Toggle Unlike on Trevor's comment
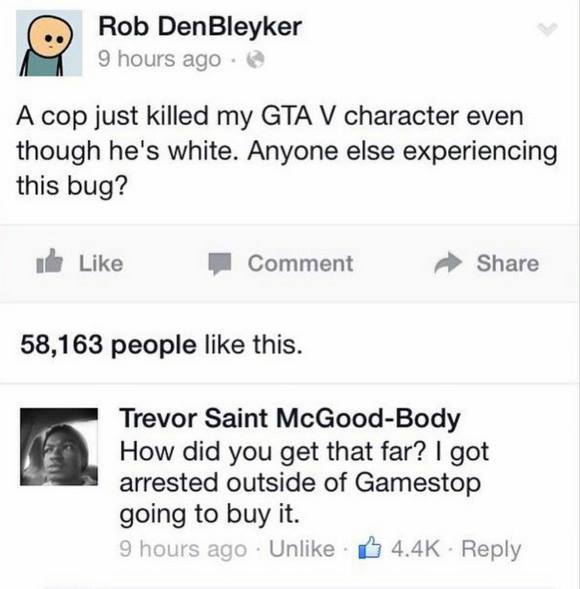Screen dimensions: 580x589 pos(302,549)
